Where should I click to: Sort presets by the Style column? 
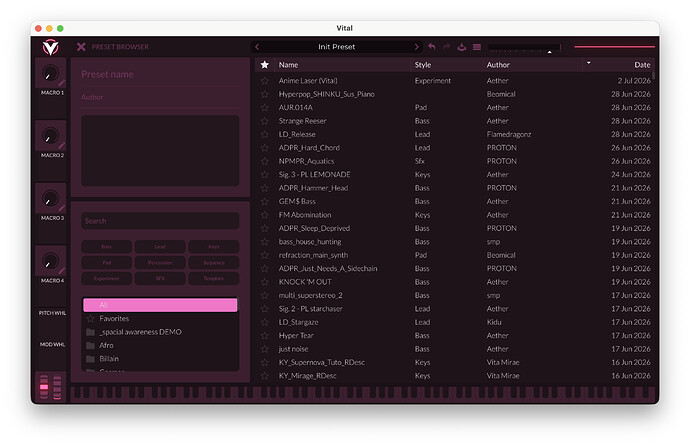coord(423,65)
